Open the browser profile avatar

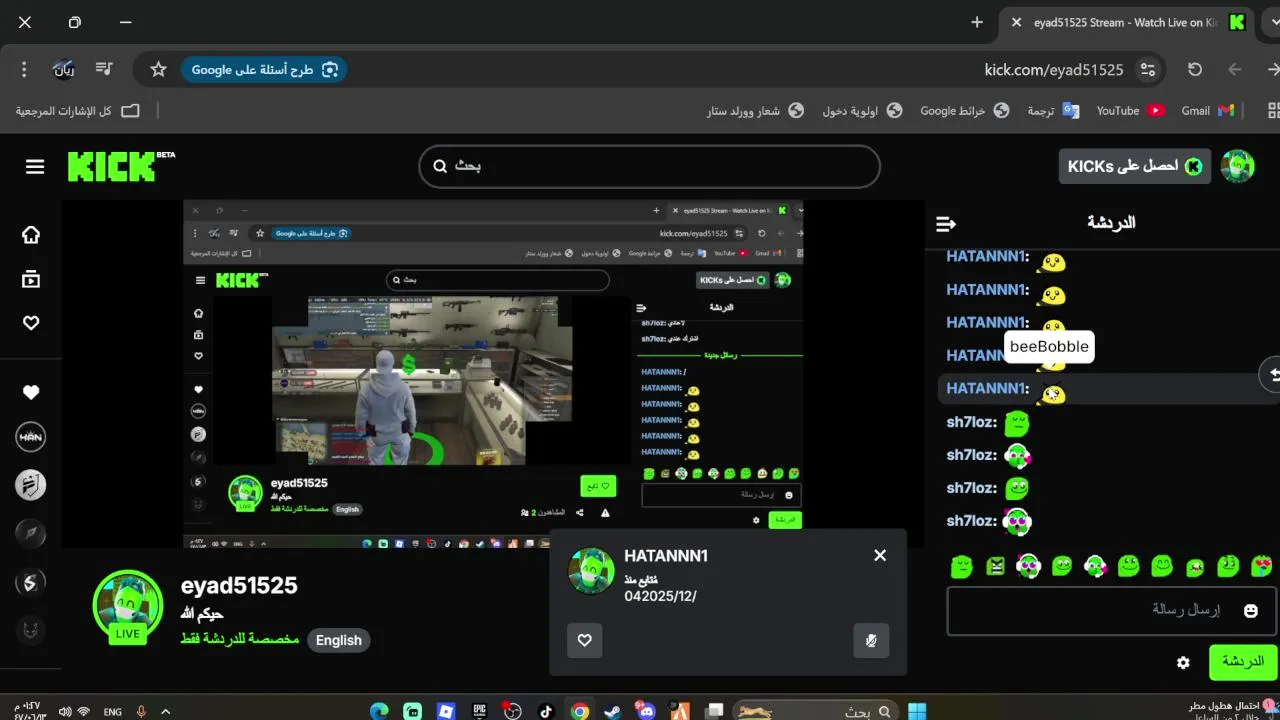click(x=64, y=69)
